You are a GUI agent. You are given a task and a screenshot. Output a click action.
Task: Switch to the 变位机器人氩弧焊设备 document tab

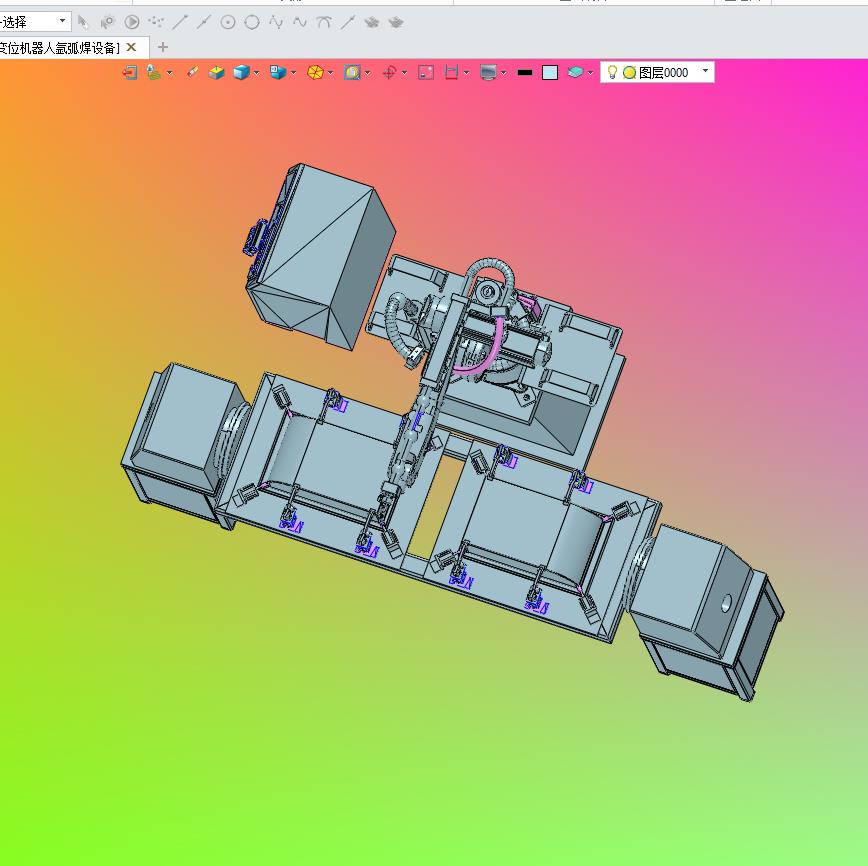coord(60,47)
